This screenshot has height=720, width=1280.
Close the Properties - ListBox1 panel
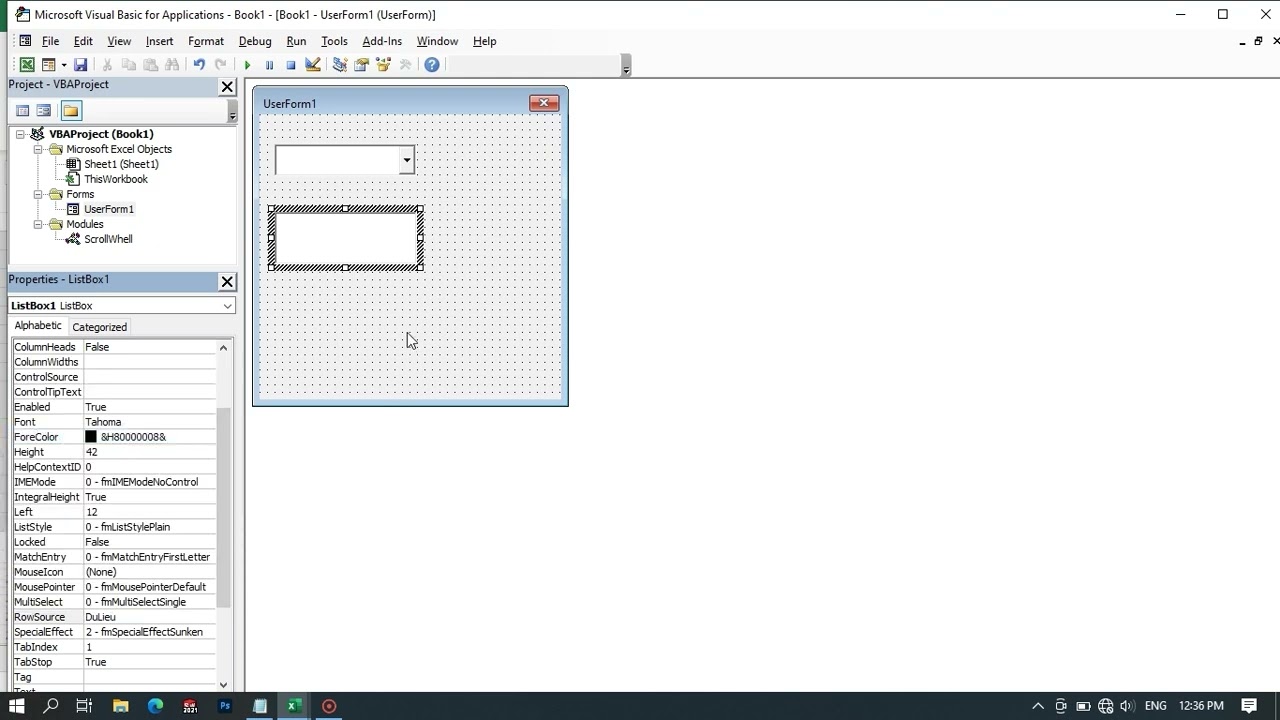pyautogui.click(x=227, y=282)
